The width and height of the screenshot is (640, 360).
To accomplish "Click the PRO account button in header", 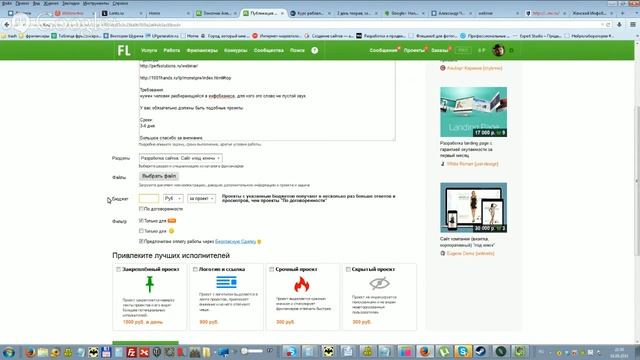I will 463,50.
